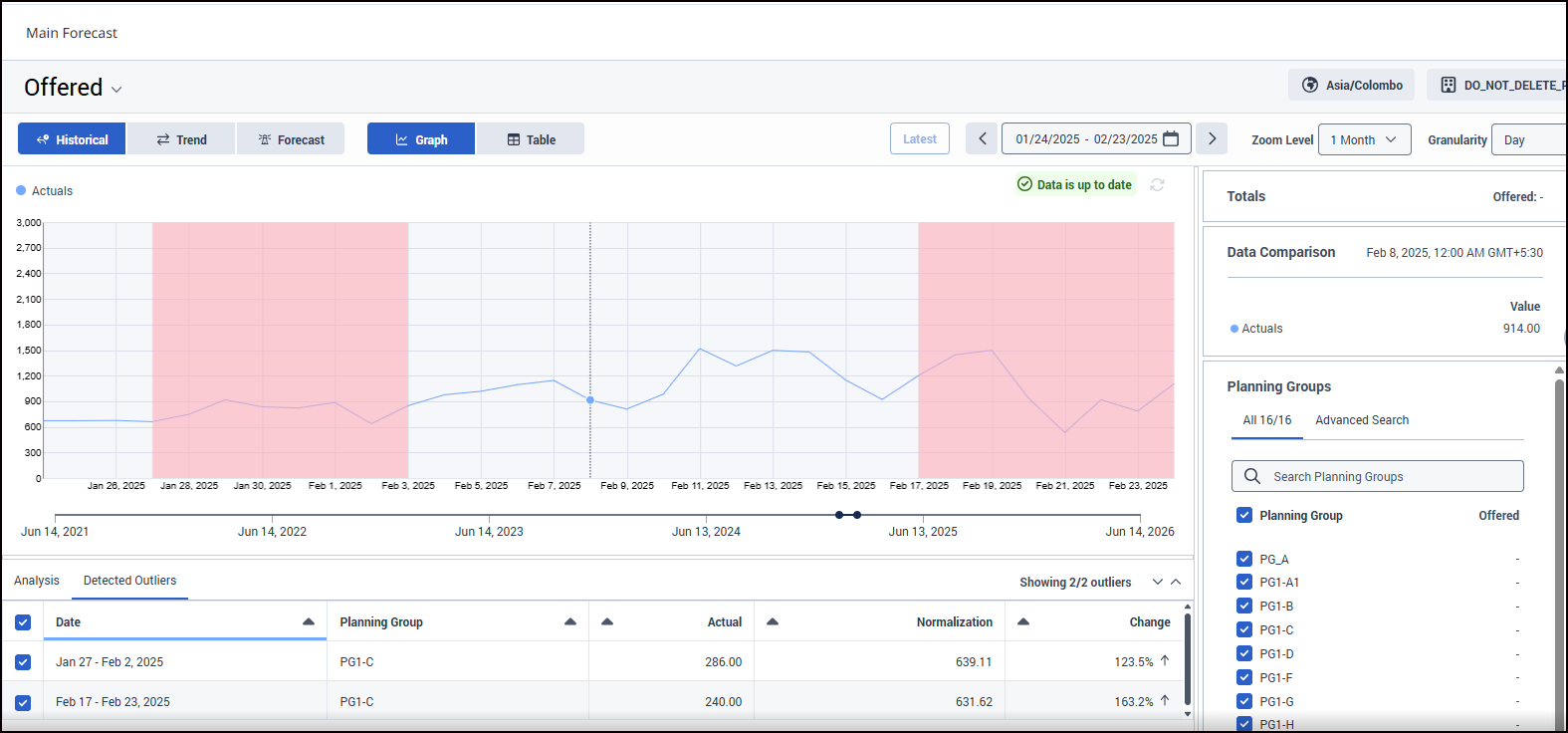The height and width of the screenshot is (733, 1568).
Task: Switch to Table view
Action: [531, 139]
